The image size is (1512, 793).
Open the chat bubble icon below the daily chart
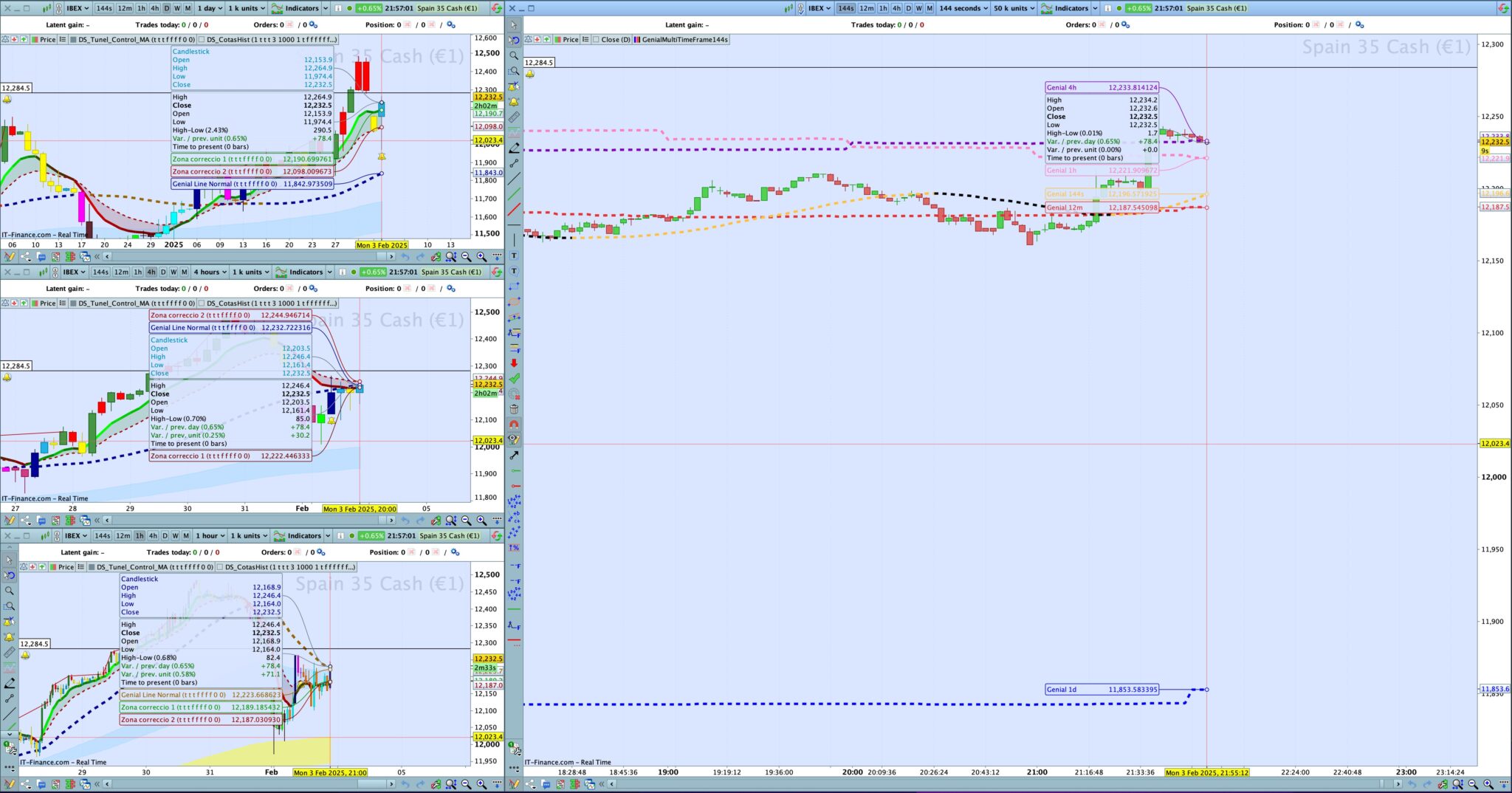point(41,257)
